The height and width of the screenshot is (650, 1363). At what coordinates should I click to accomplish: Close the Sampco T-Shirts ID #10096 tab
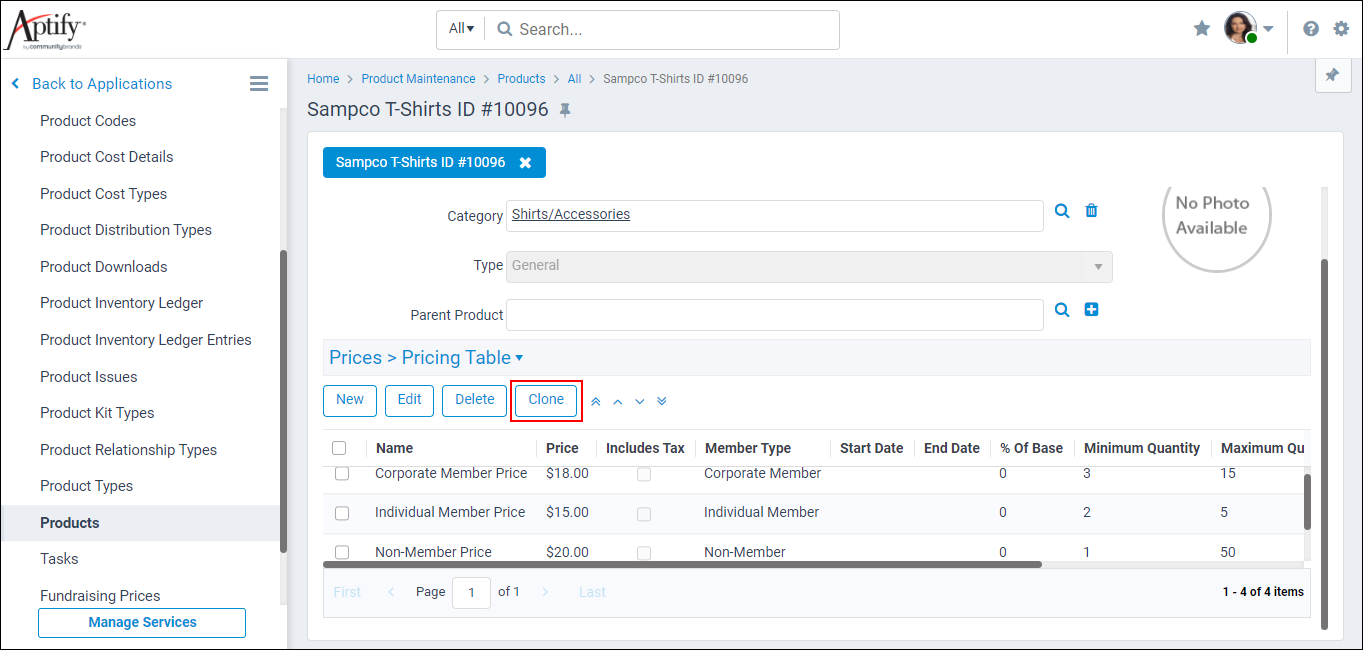tap(525, 162)
